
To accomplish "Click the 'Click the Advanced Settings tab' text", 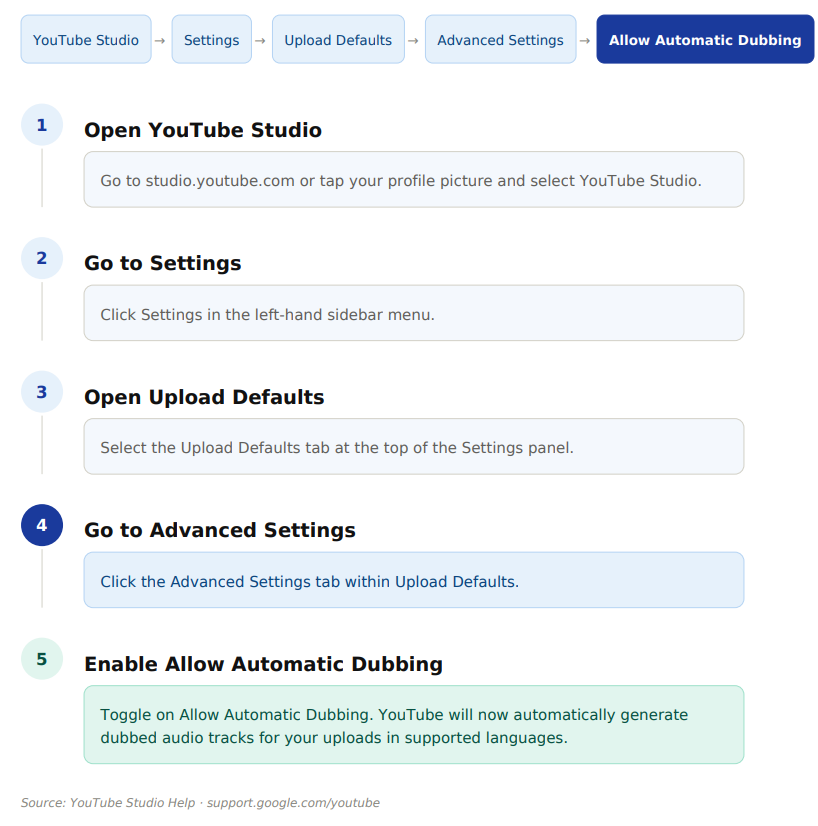I will (x=309, y=582).
